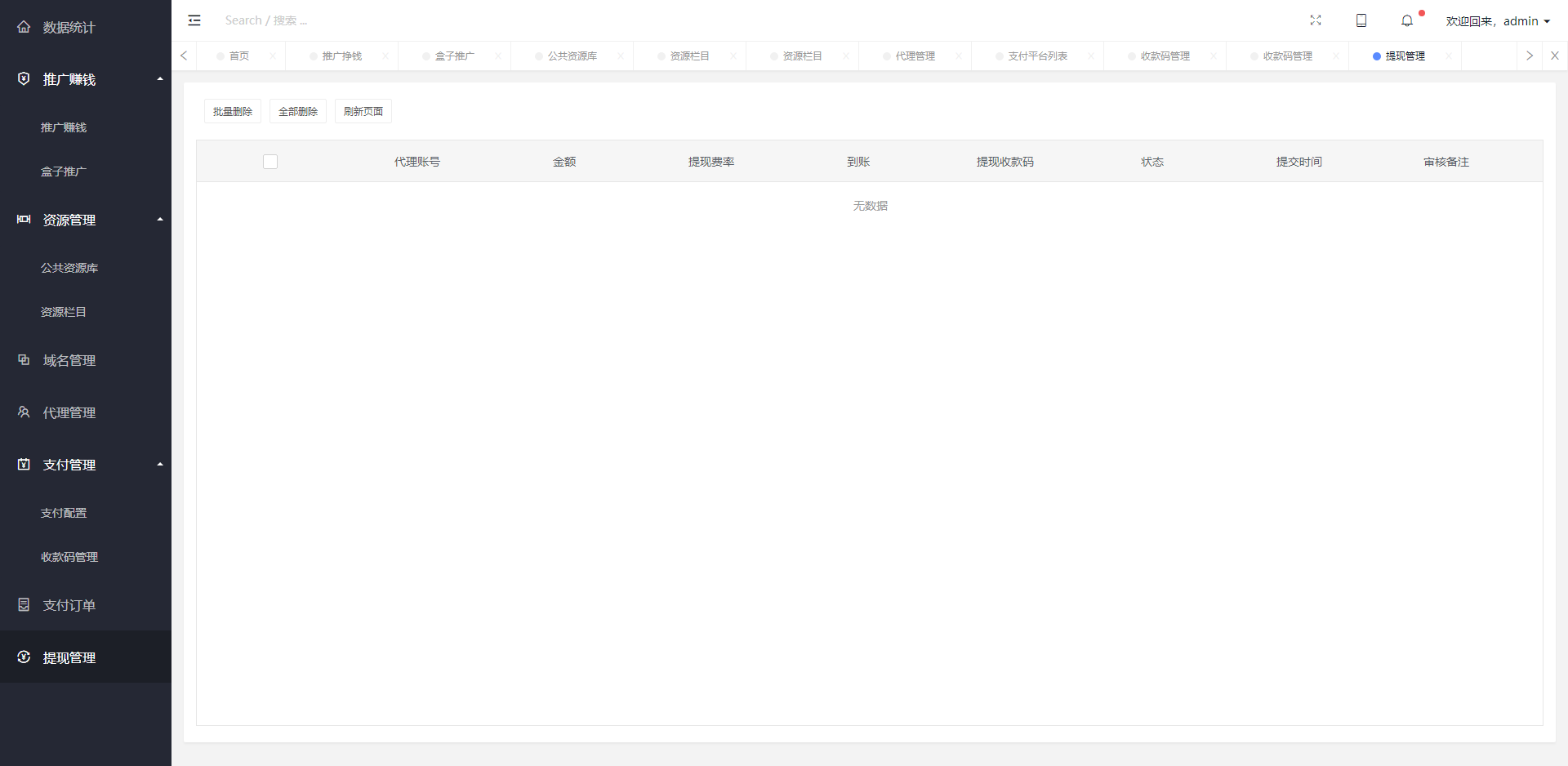This screenshot has width=1568, height=766.
Task: Click the 数据统计 home icon
Action: click(x=24, y=27)
